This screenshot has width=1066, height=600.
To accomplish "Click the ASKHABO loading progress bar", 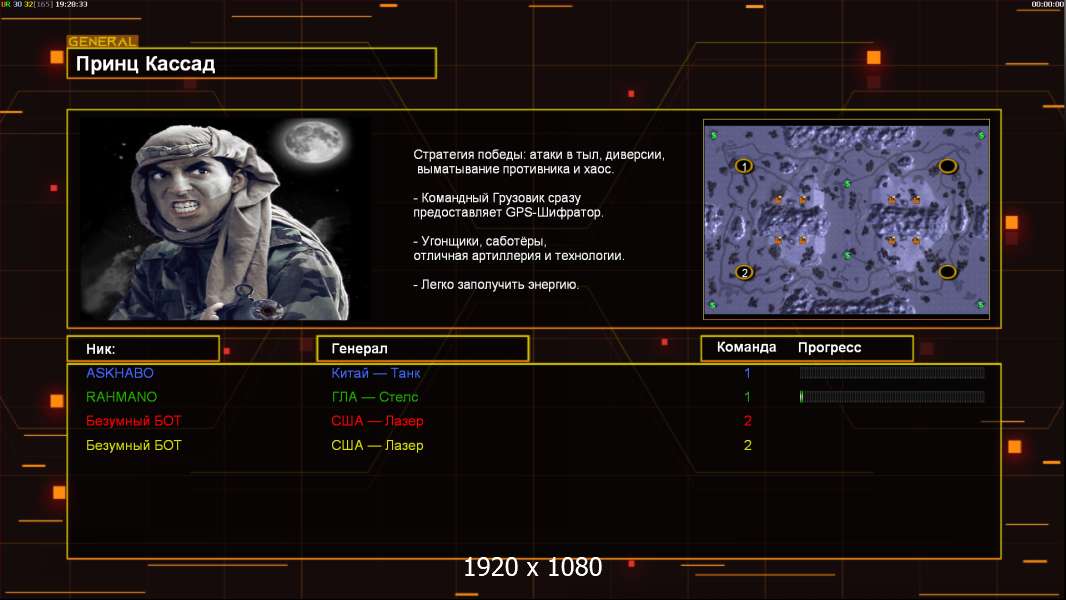I will coord(892,372).
